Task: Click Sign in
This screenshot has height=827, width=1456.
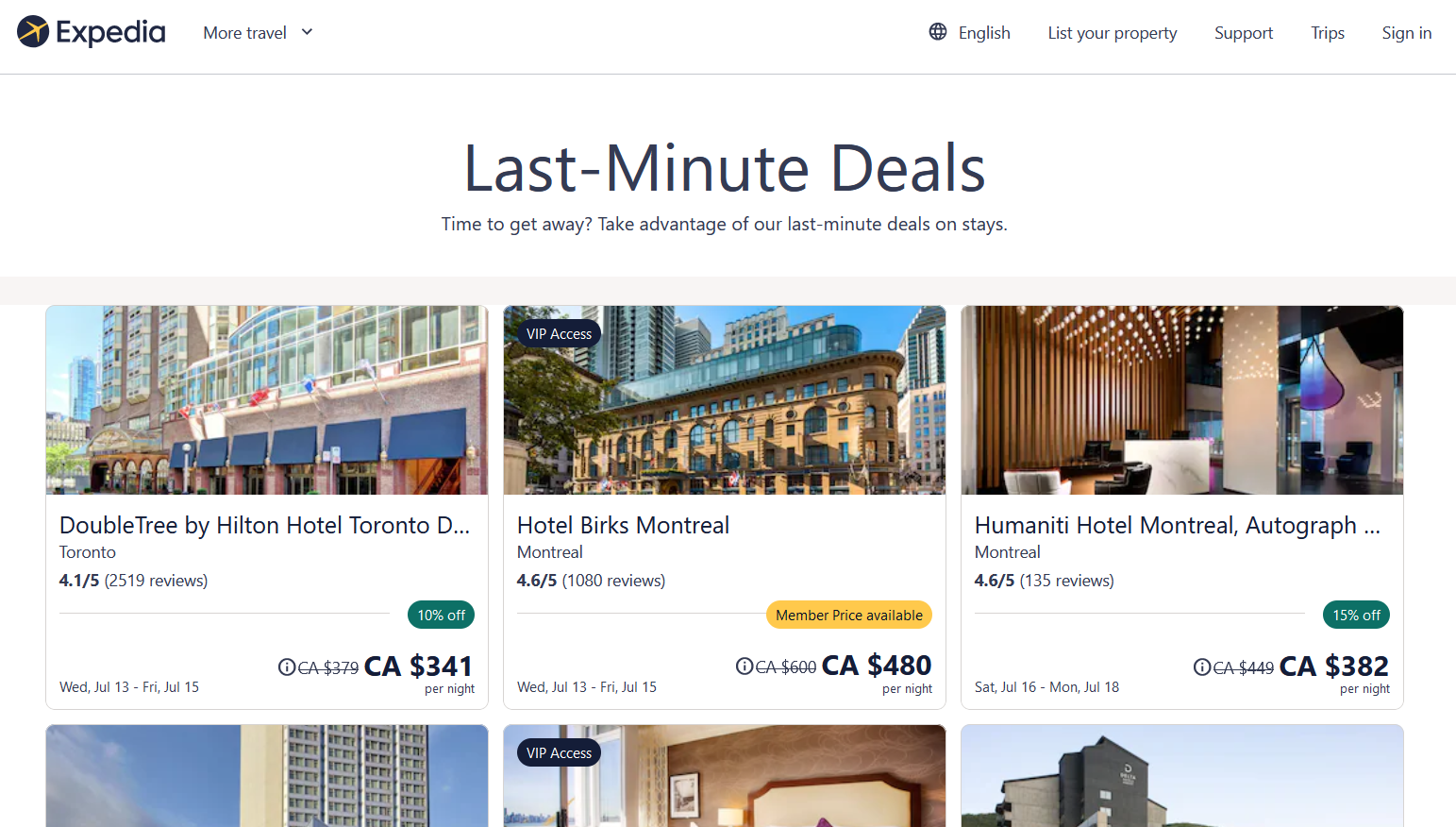Action: (x=1407, y=33)
